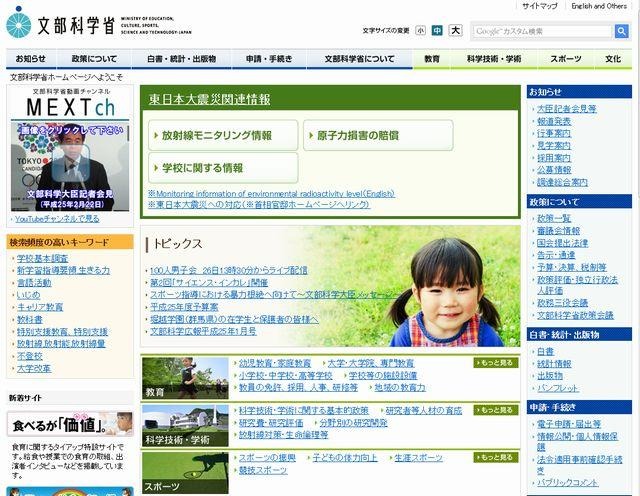Screen dimensions: 640x496
Task: Click the 原子力損害の賠償 button
Action: pos(378,135)
